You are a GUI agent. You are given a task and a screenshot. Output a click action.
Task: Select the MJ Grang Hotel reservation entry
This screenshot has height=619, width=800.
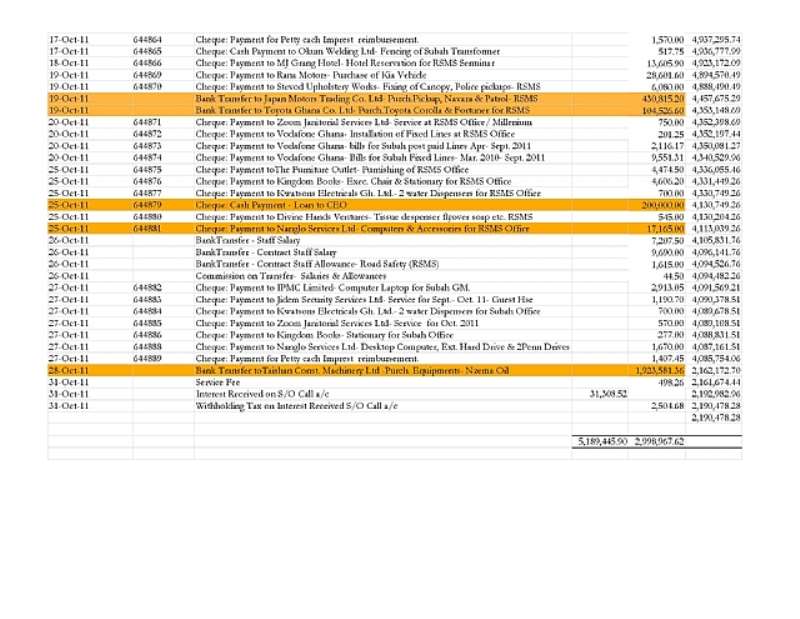[x=345, y=63]
